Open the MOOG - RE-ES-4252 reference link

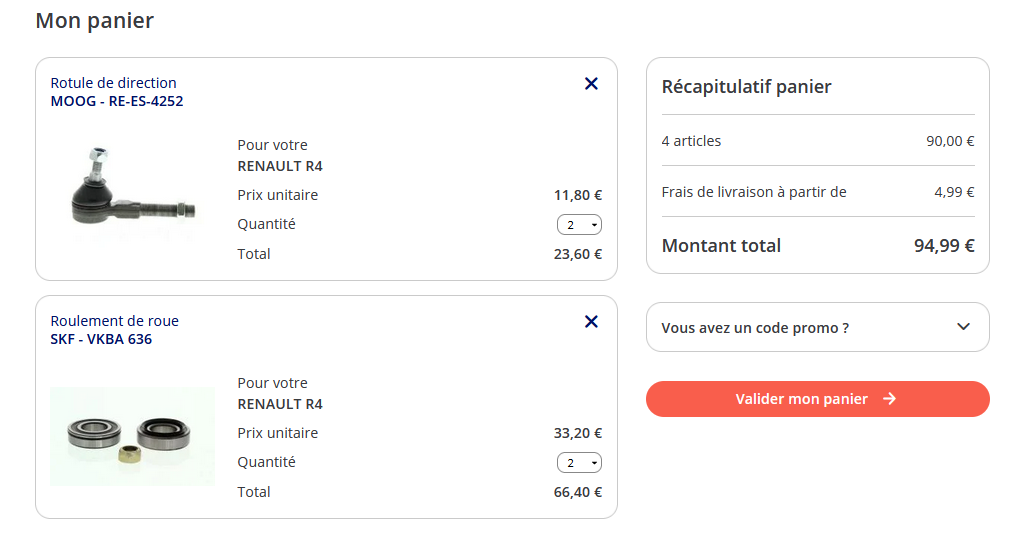(117, 101)
